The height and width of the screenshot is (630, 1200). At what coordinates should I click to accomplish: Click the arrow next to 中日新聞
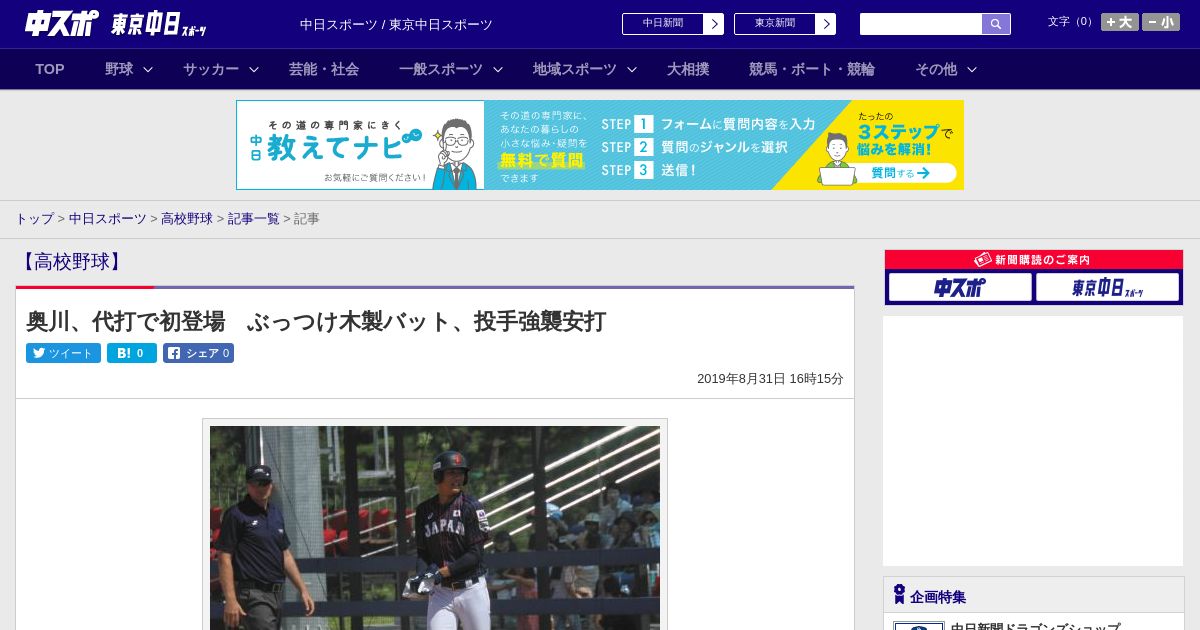tap(714, 24)
